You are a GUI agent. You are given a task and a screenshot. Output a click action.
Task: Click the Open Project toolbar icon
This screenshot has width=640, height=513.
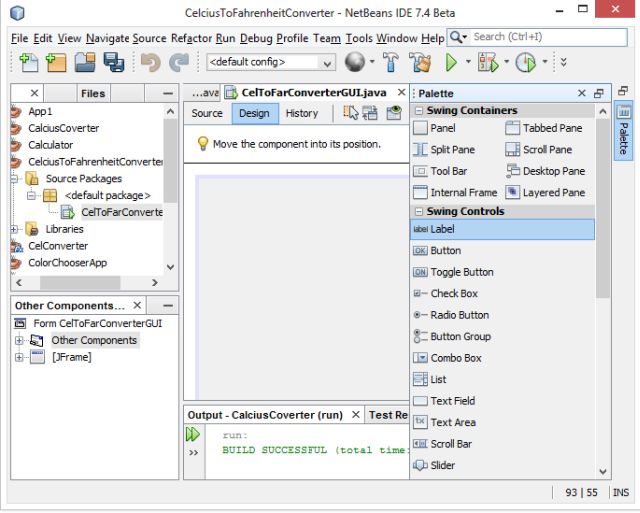tap(85, 62)
